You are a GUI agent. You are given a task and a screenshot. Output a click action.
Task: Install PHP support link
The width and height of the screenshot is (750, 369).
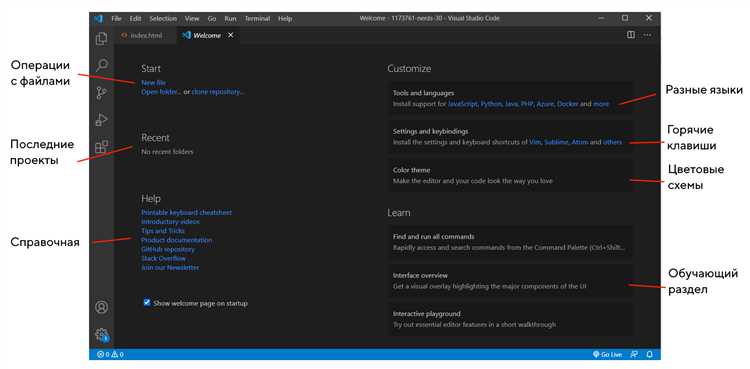coord(527,104)
